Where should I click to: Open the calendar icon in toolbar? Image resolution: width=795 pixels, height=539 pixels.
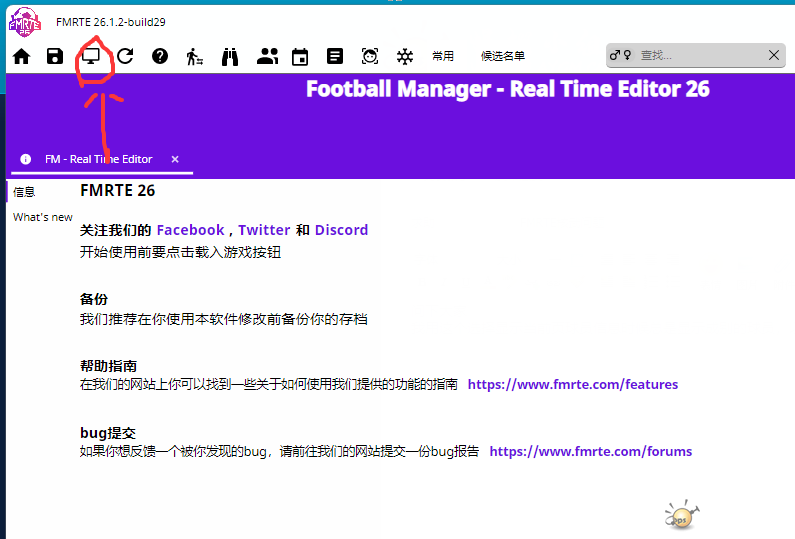(x=300, y=57)
